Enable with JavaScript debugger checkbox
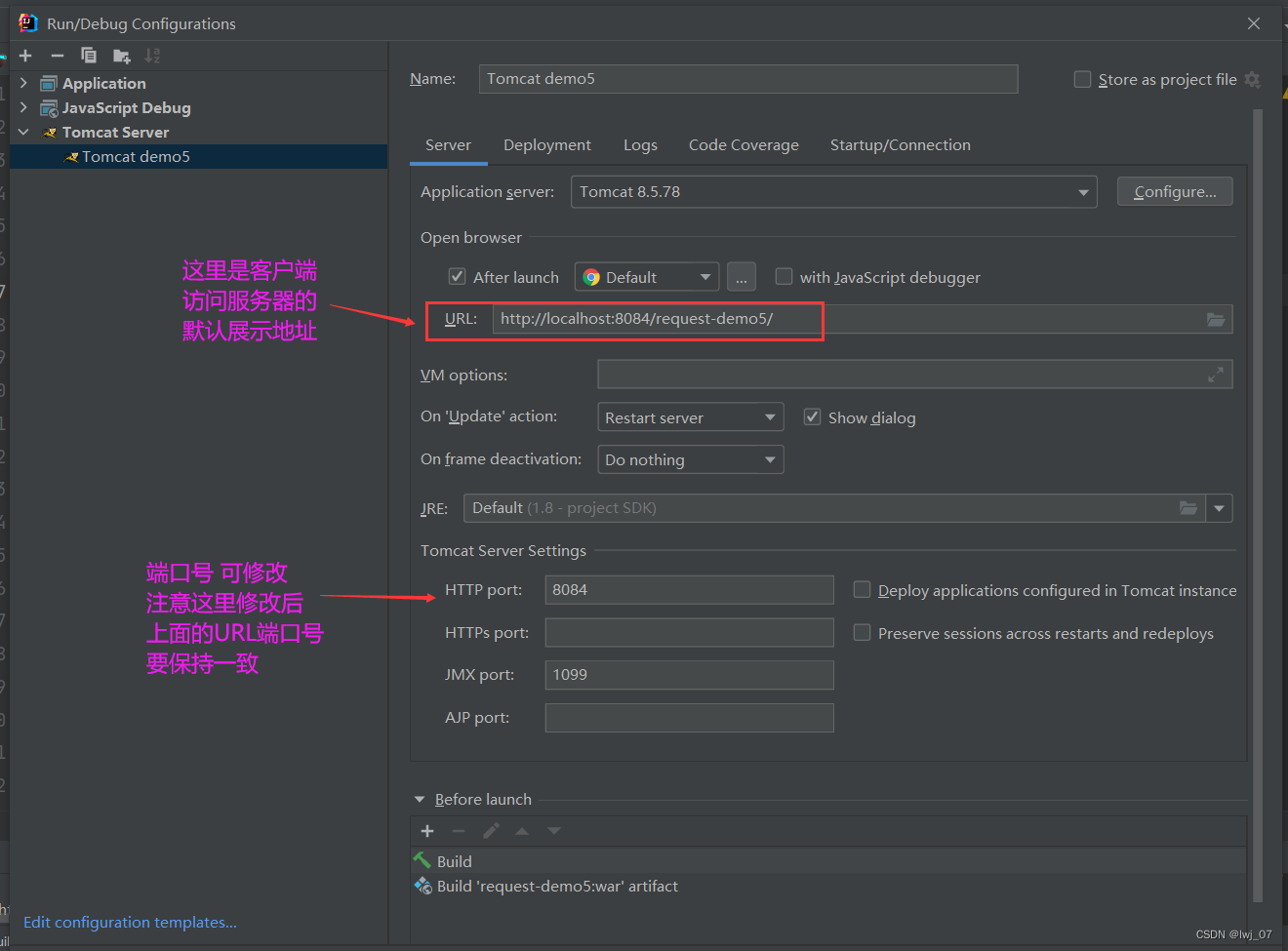The height and width of the screenshot is (951, 1288). pyautogui.click(x=784, y=276)
